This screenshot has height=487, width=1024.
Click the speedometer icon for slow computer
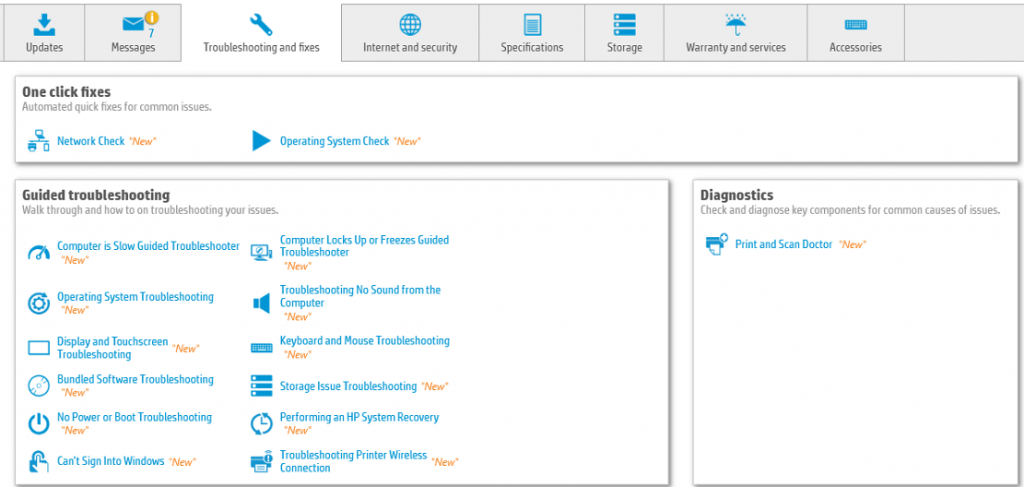[x=38, y=252]
